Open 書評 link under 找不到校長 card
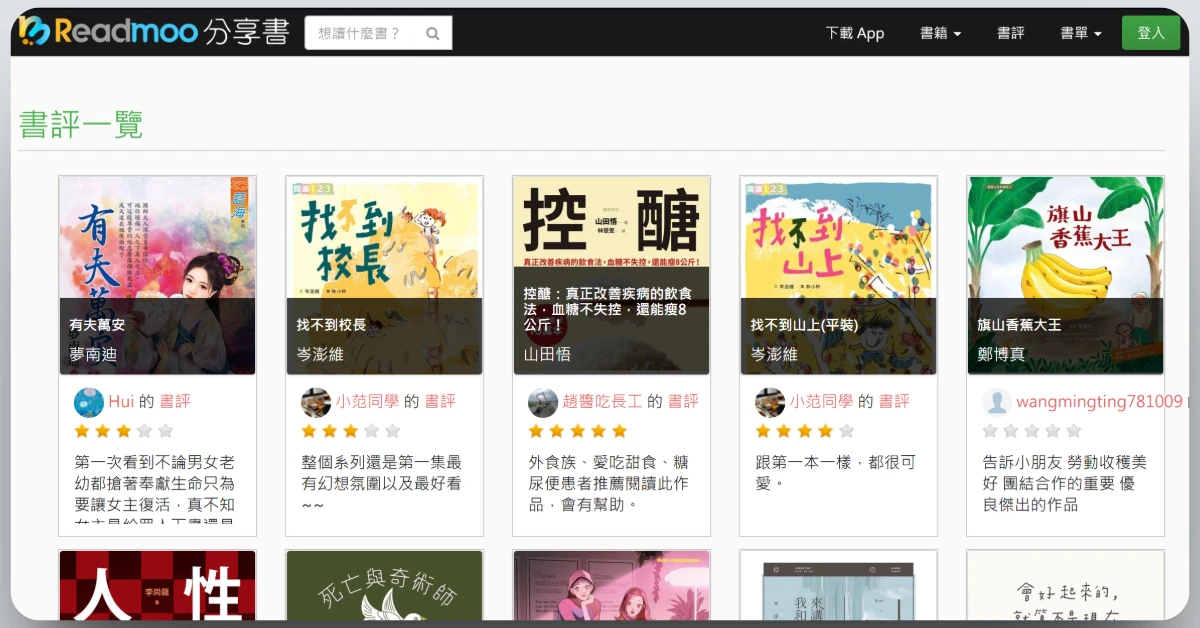This screenshot has height=628, width=1200. [440, 402]
